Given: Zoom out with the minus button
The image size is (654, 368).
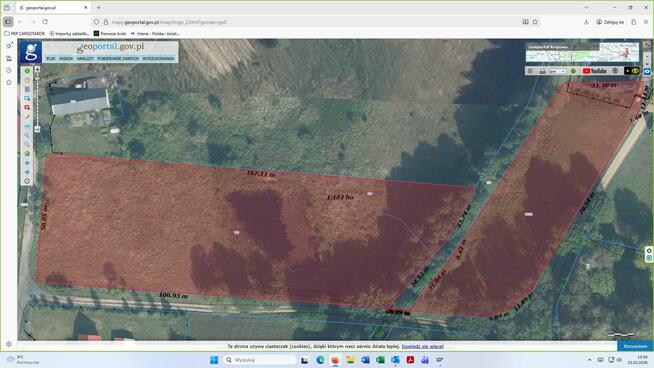Looking at the screenshot, I should pyautogui.click(x=38, y=129).
